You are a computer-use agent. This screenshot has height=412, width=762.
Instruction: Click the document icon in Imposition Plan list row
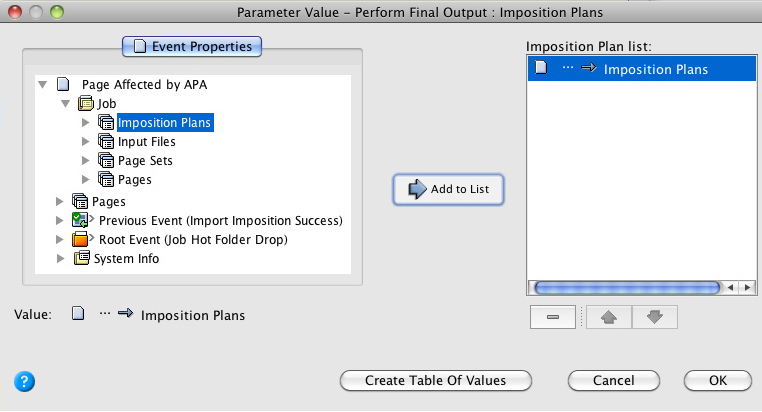[541, 67]
